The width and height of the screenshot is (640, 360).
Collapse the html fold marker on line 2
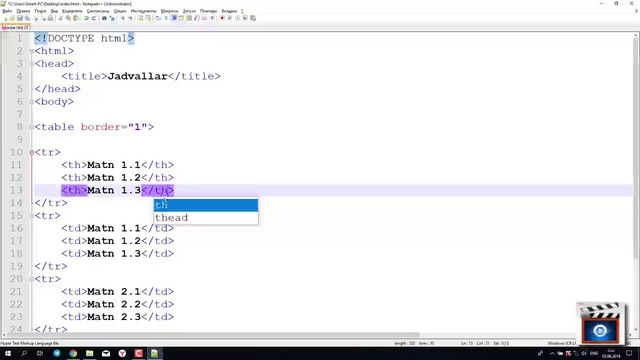[x=32, y=51]
